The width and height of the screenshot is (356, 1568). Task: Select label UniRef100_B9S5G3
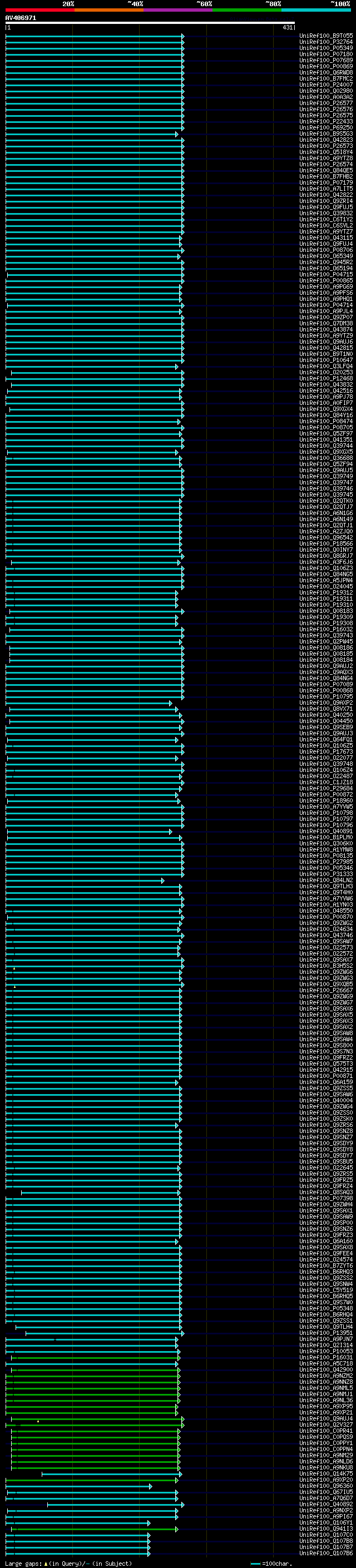(326, 134)
